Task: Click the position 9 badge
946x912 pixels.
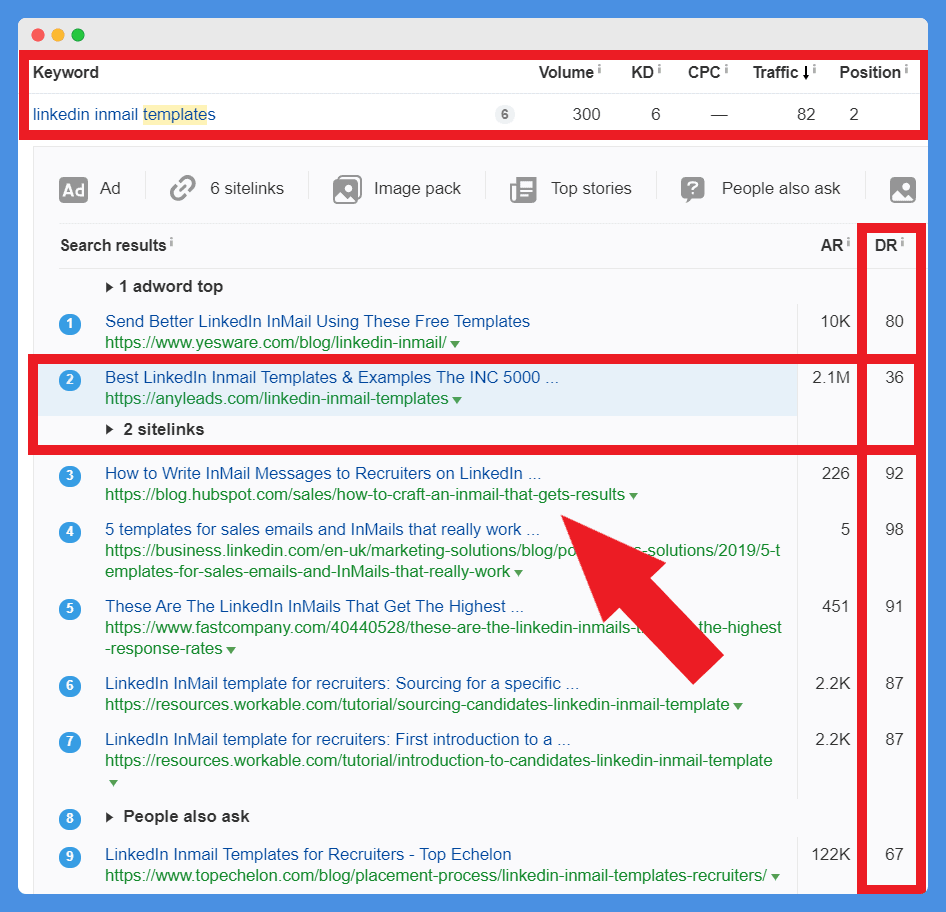Action: click(x=70, y=857)
